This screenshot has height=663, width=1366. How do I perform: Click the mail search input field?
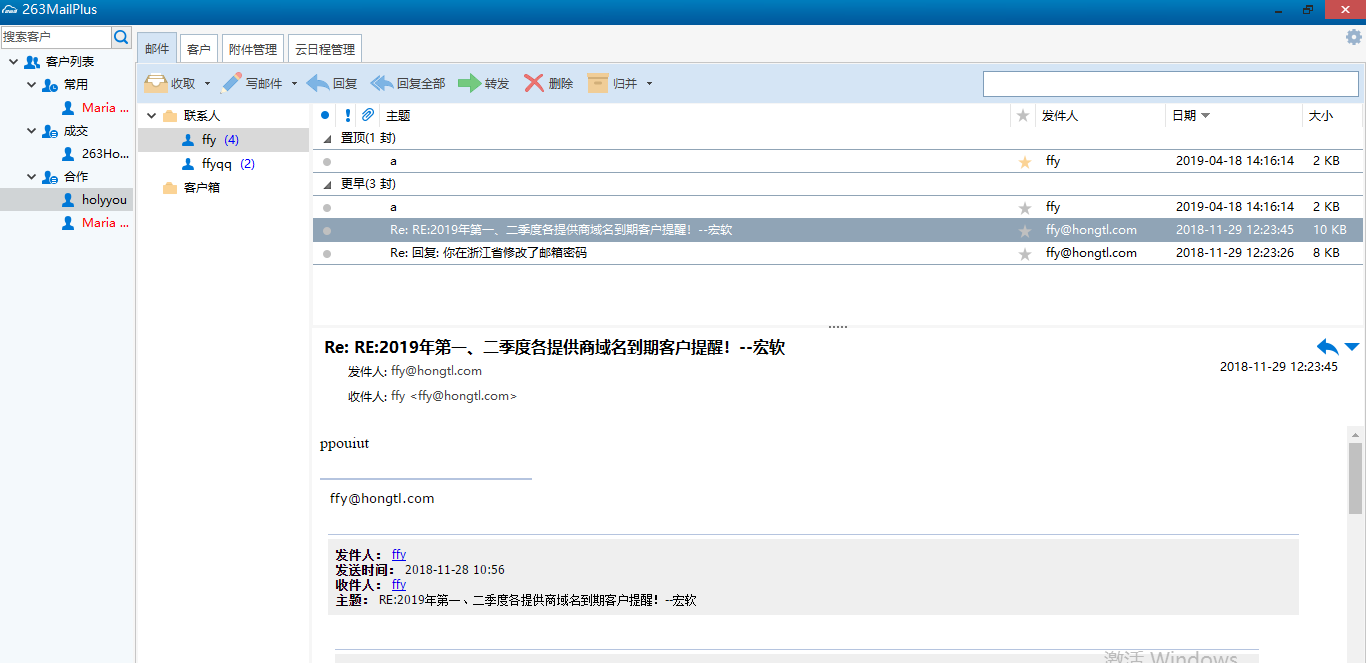[x=1170, y=84]
